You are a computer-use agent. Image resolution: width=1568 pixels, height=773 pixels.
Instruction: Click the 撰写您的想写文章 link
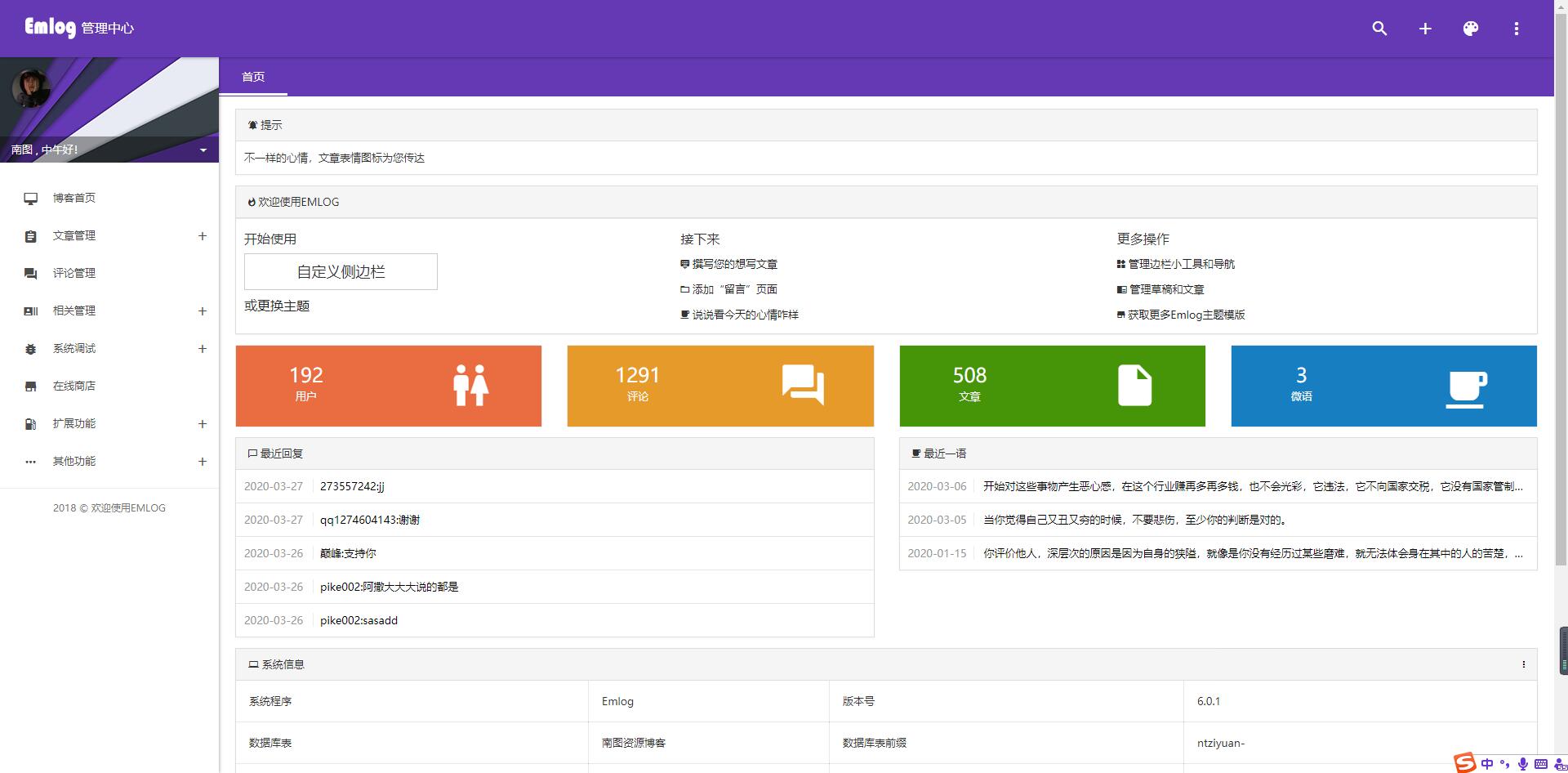coord(734,264)
